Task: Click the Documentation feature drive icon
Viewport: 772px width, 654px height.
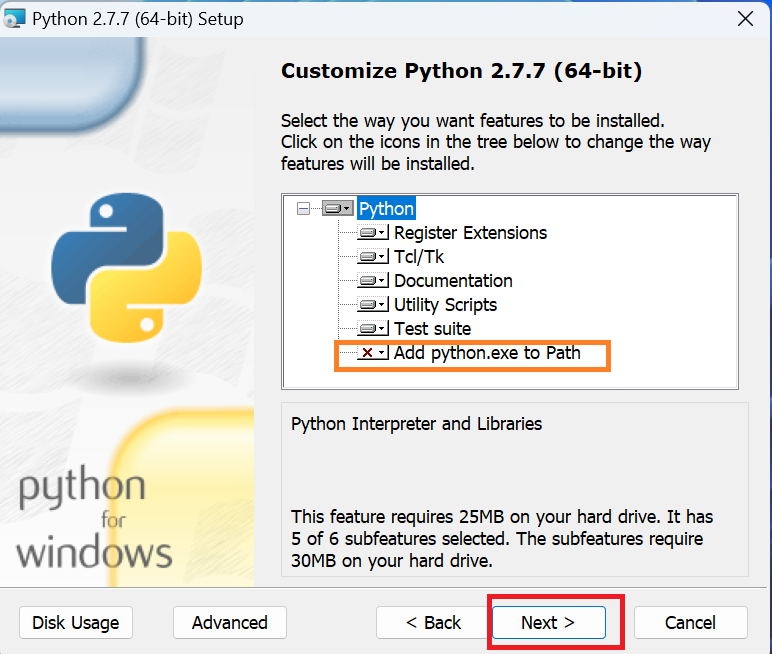Action: click(373, 281)
